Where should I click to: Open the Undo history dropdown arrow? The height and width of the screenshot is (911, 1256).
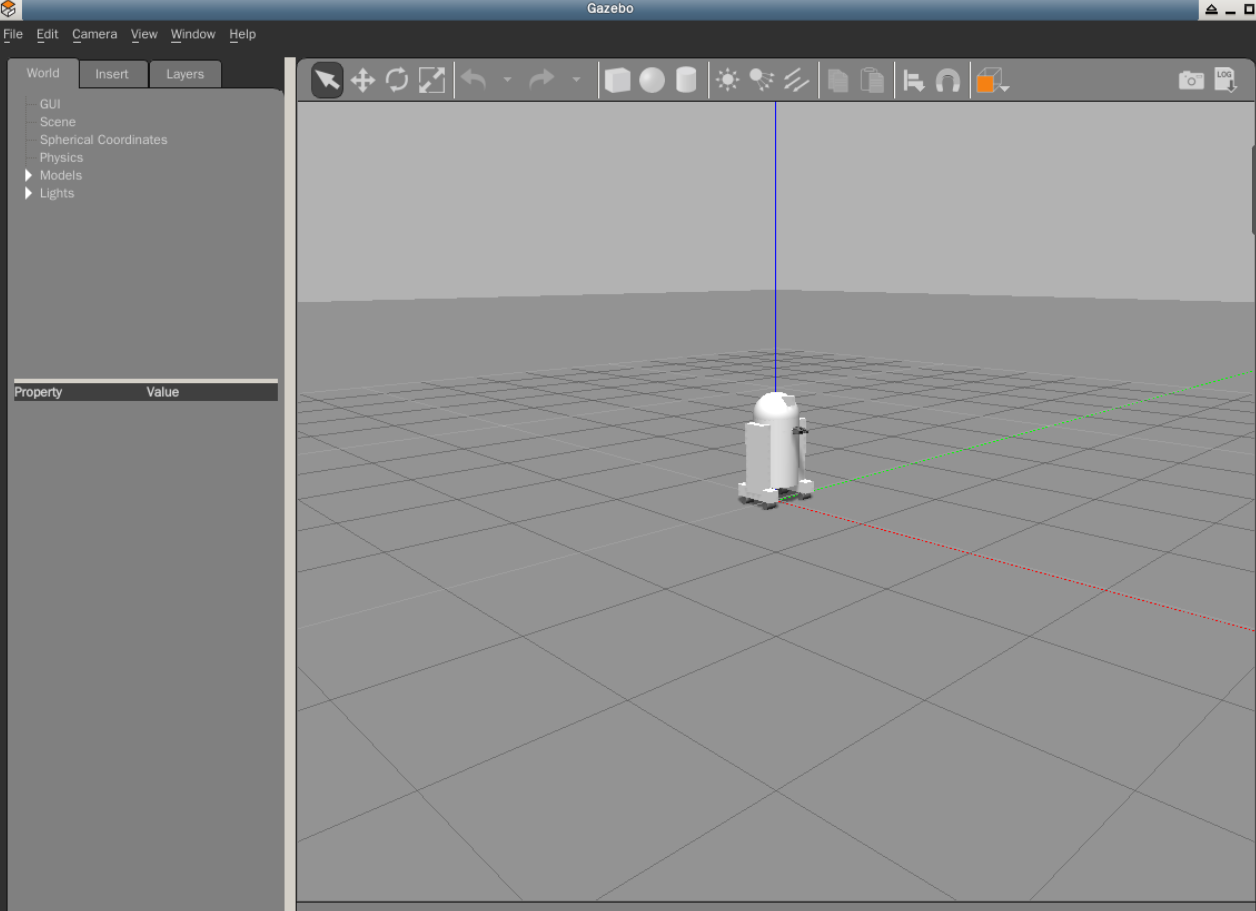click(x=507, y=80)
